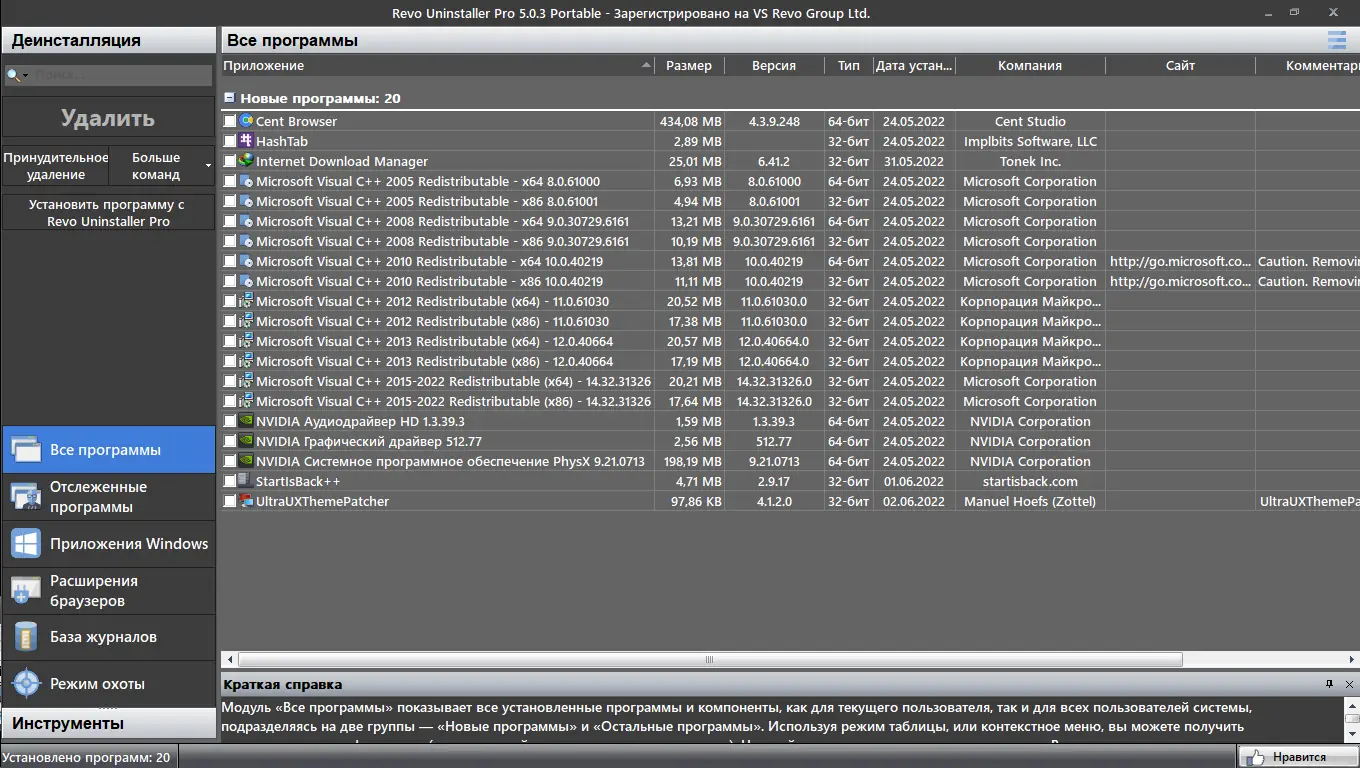This screenshot has width=1360, height=768.
Task: Click the UltraUXThemePatcher app icon
Action: click(246, 501)
